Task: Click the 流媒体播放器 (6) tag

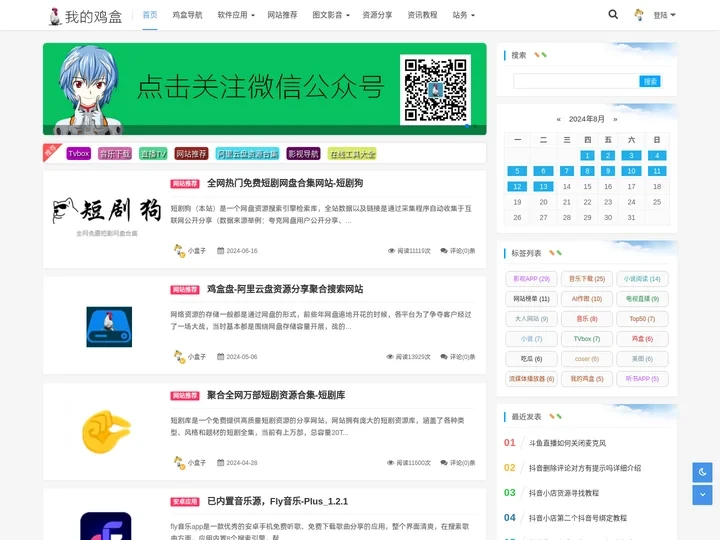Action: tap(531, 379)
